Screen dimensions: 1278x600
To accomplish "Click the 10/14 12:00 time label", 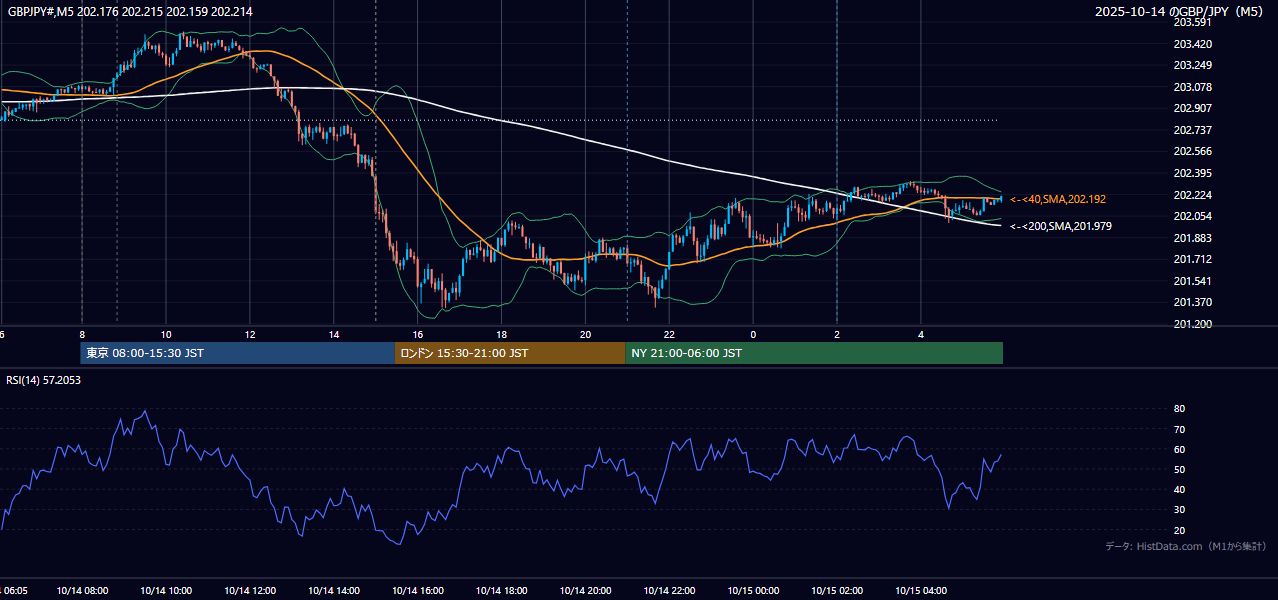I will tap(250, 590).
